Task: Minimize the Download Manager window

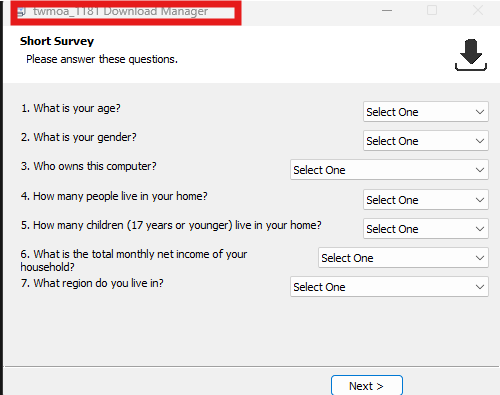Action: coord(387,11)
